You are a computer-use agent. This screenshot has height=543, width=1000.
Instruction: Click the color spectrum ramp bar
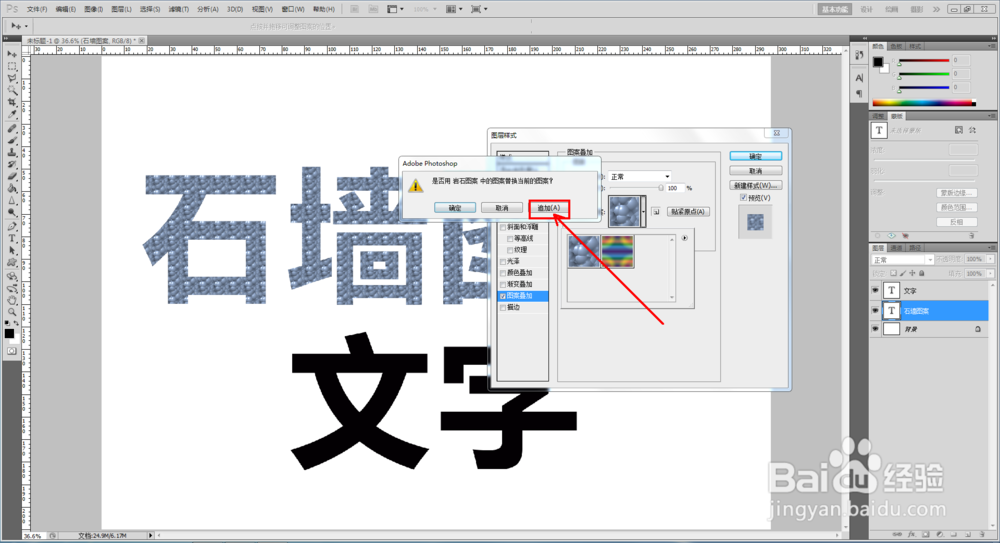click(x=923, y=103)
